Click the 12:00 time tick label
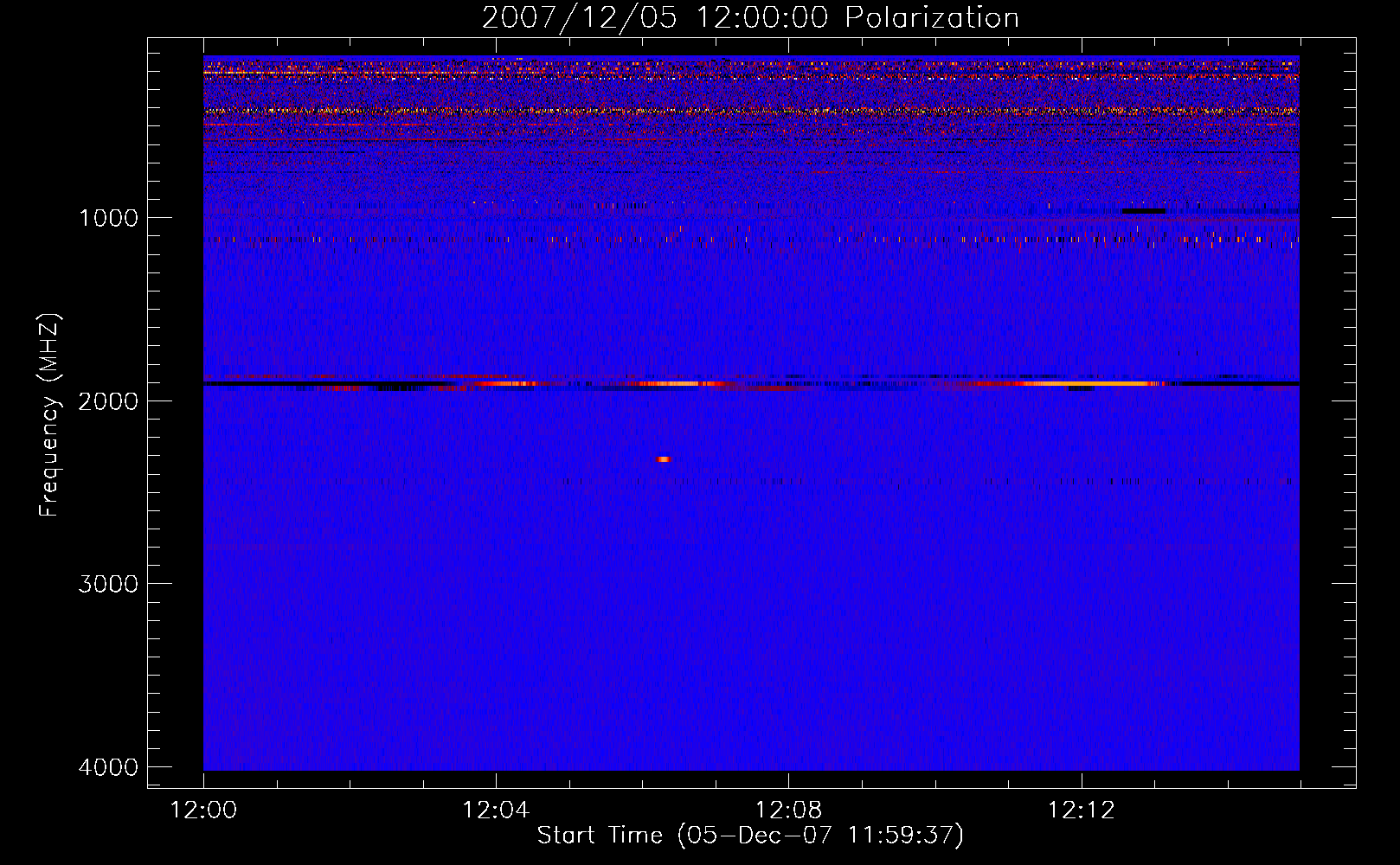This screenshot has width=1400, height=865. (x=203, y=811)
